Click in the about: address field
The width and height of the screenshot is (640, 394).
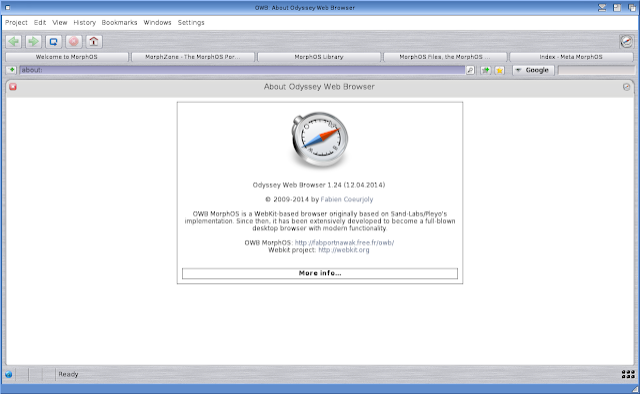tap(242, 70)
